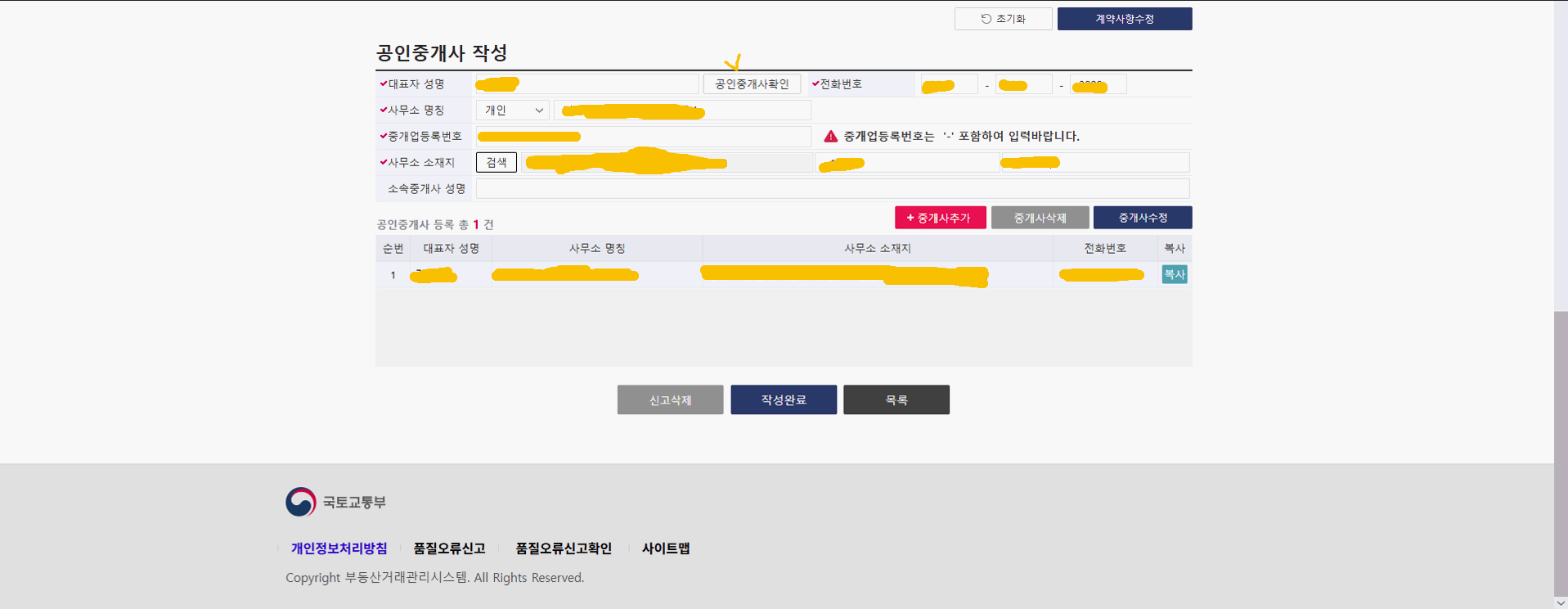Click the middle 전화번호 input box
The height and width of the screenshot is (609, 1568).
pos(1023,84)
